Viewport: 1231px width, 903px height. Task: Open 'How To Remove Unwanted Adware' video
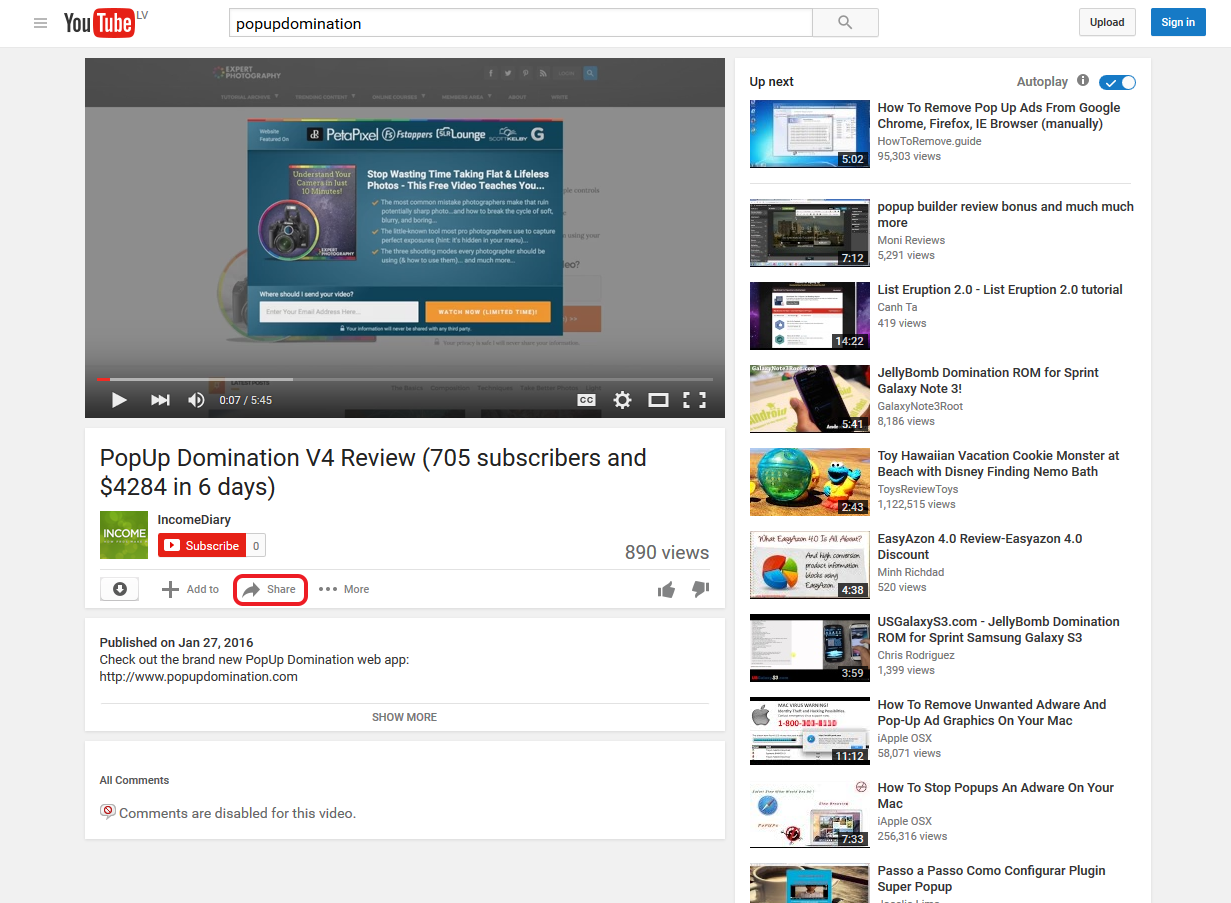click(x=992, y=713)
